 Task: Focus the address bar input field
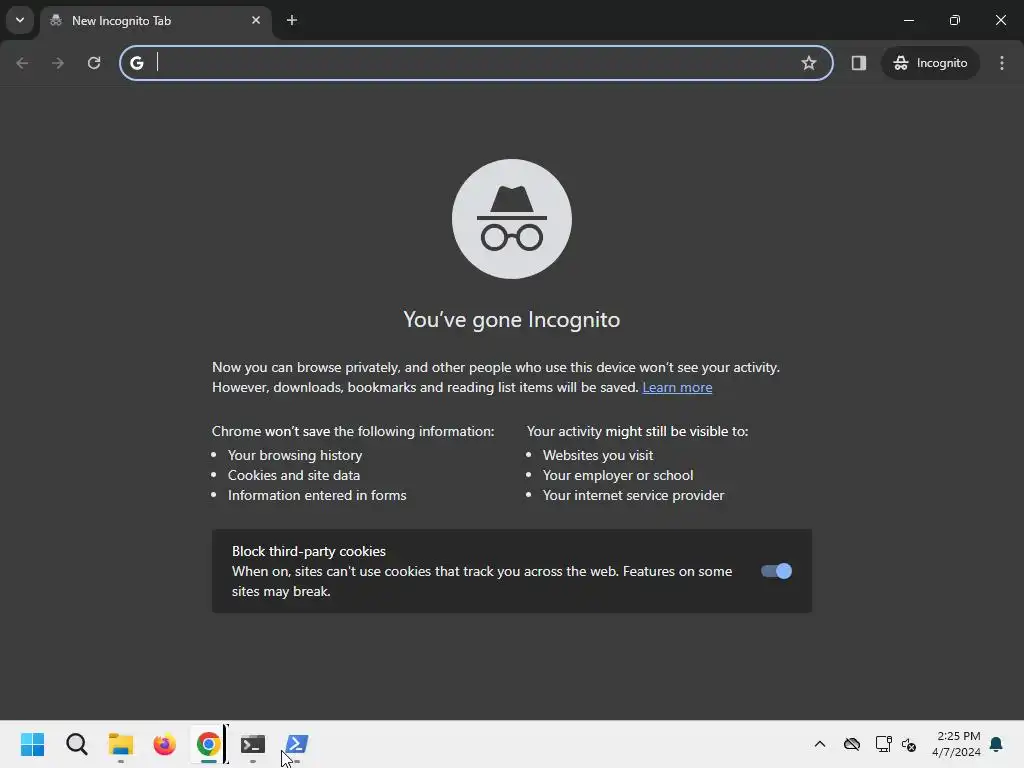(475, 63)
